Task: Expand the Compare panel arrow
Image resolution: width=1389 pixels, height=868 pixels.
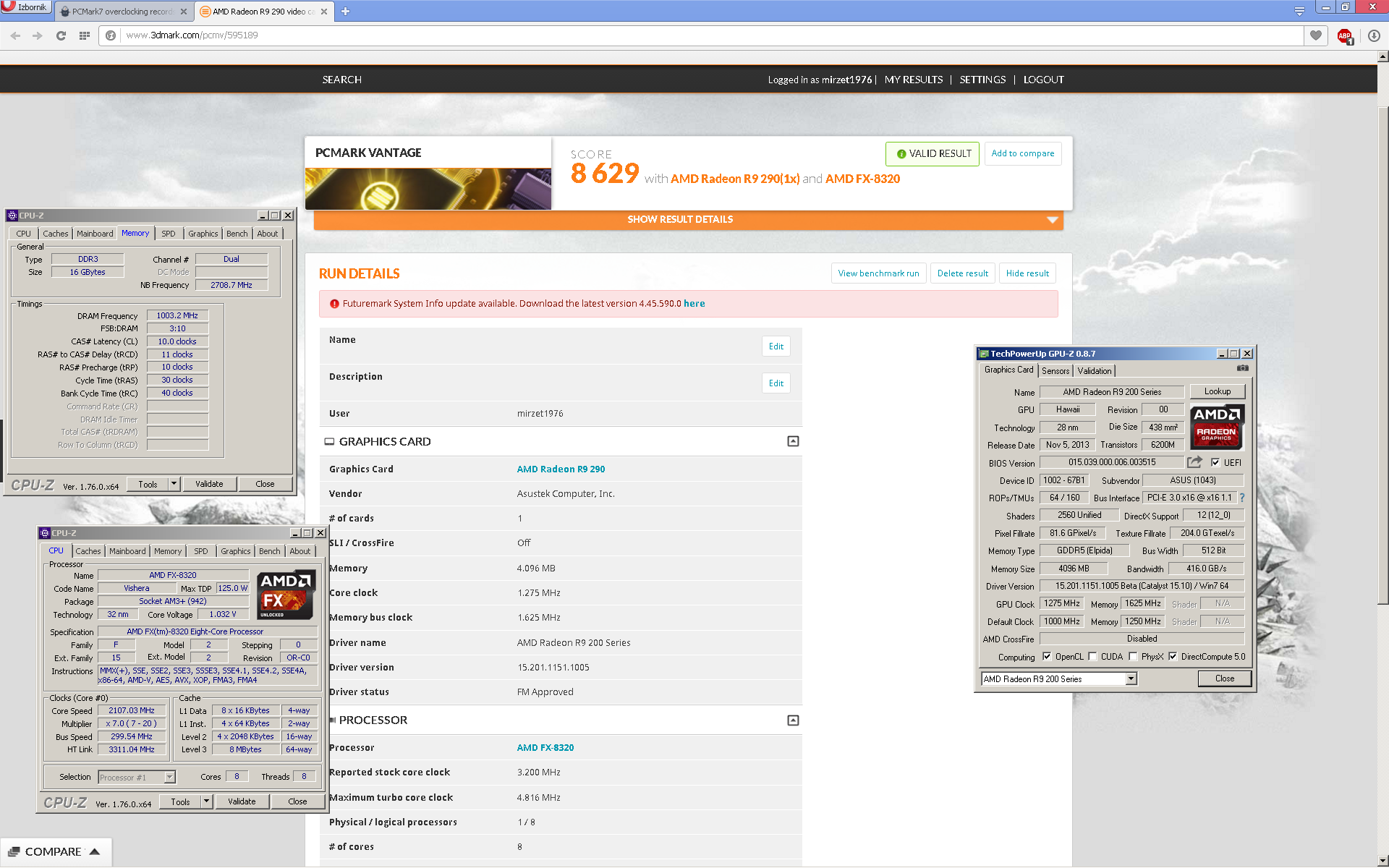Action: 95,852
